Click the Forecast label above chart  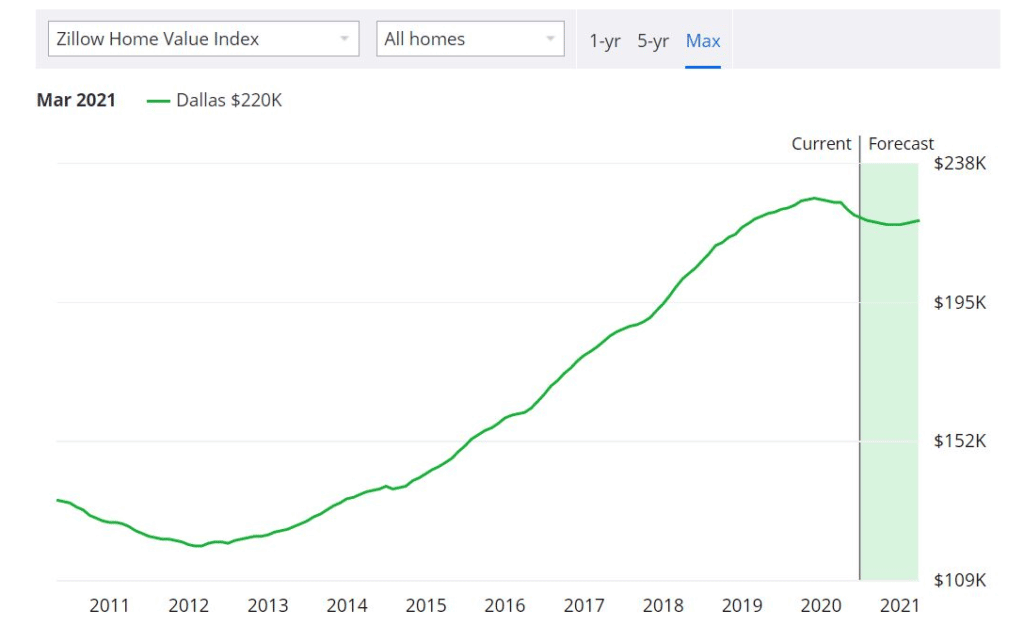pos(901,144)
